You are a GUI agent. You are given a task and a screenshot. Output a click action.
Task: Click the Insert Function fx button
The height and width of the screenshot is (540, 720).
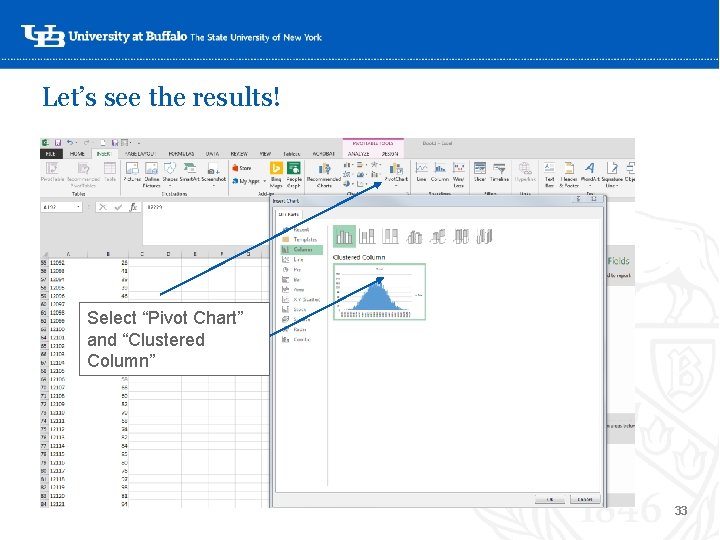[x=133, y=208]
